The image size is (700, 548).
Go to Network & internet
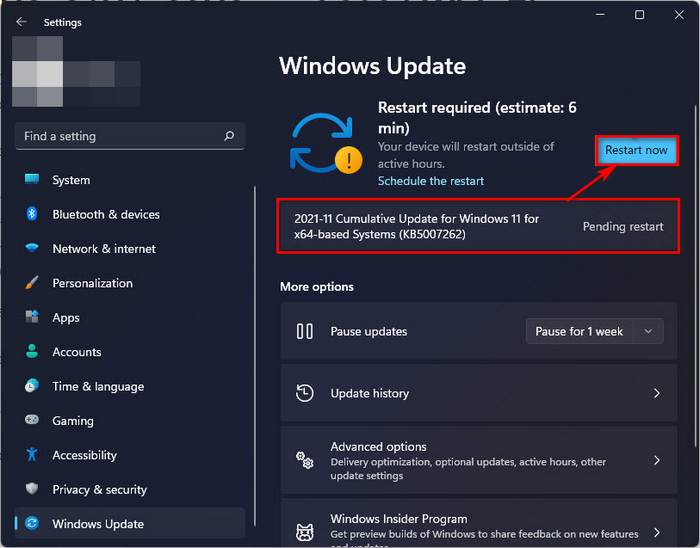pyautogui.click(x=130, y=249)
